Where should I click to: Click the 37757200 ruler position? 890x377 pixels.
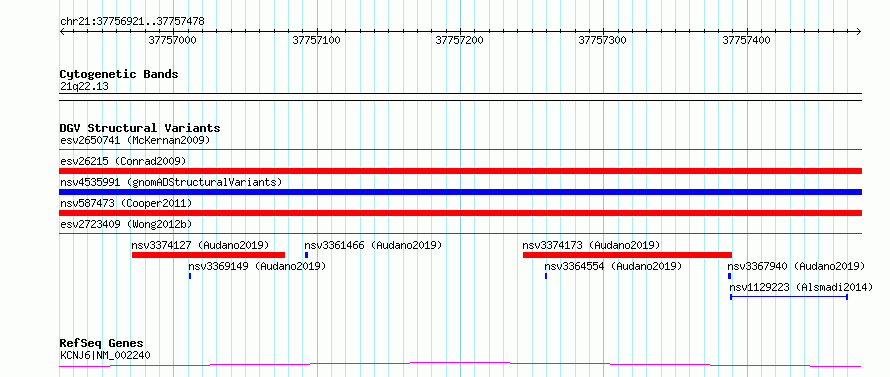[459, 40]
